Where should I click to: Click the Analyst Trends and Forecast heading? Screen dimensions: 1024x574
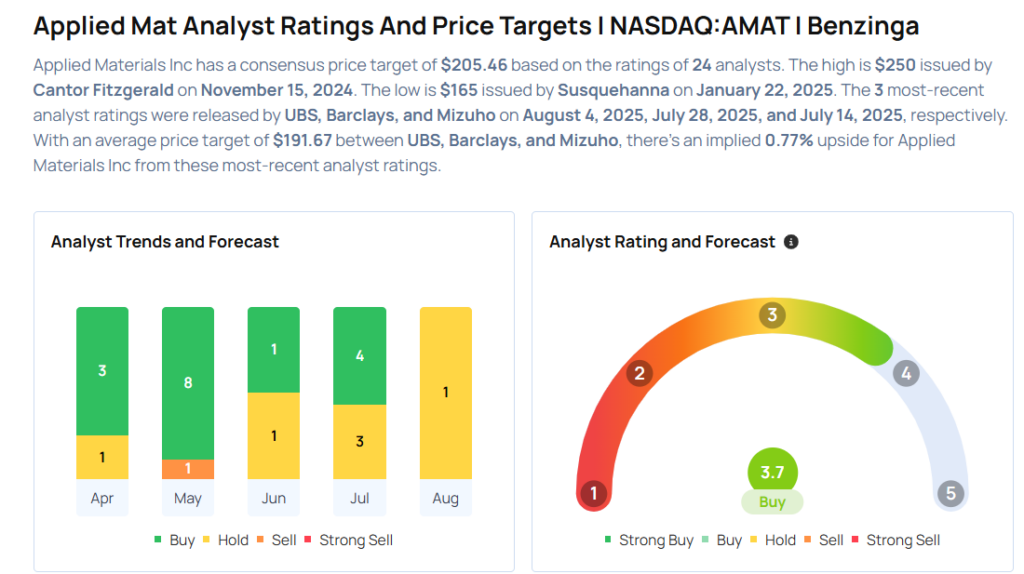165,242
